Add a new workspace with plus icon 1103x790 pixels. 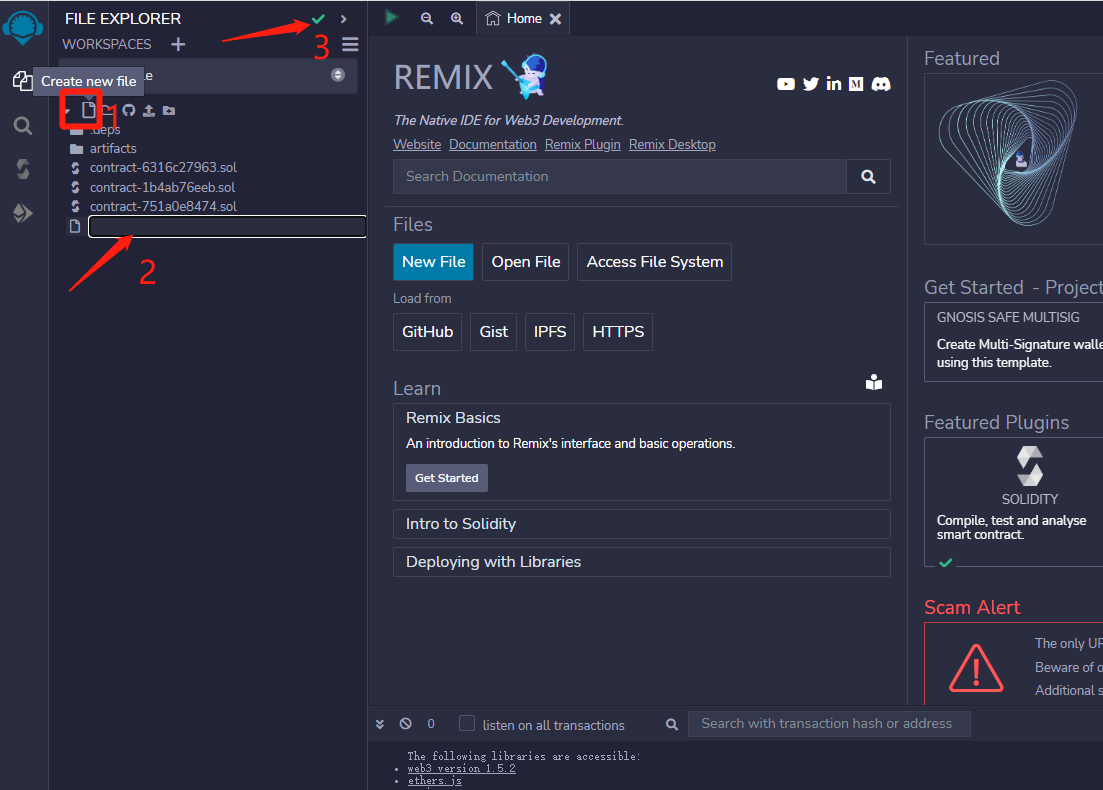pos(178,44)
